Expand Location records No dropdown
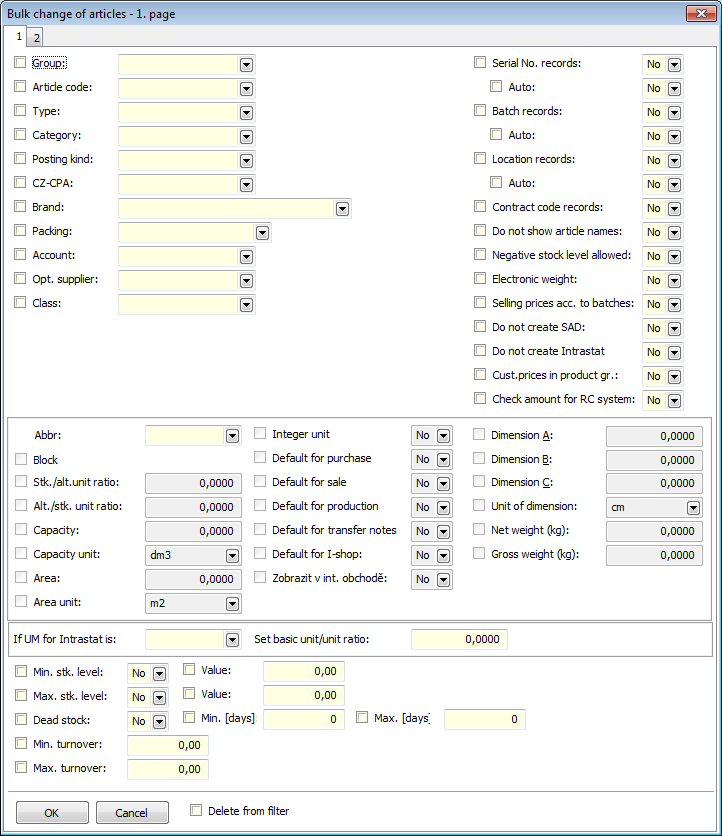Viewport: 722px width, 836px height. pyautogui.click(x=674, y=160)
